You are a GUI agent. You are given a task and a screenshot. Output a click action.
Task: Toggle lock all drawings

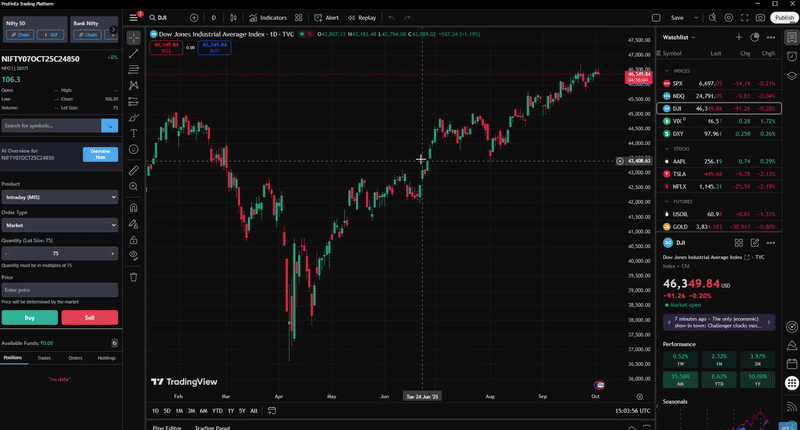tap(134, 240)
